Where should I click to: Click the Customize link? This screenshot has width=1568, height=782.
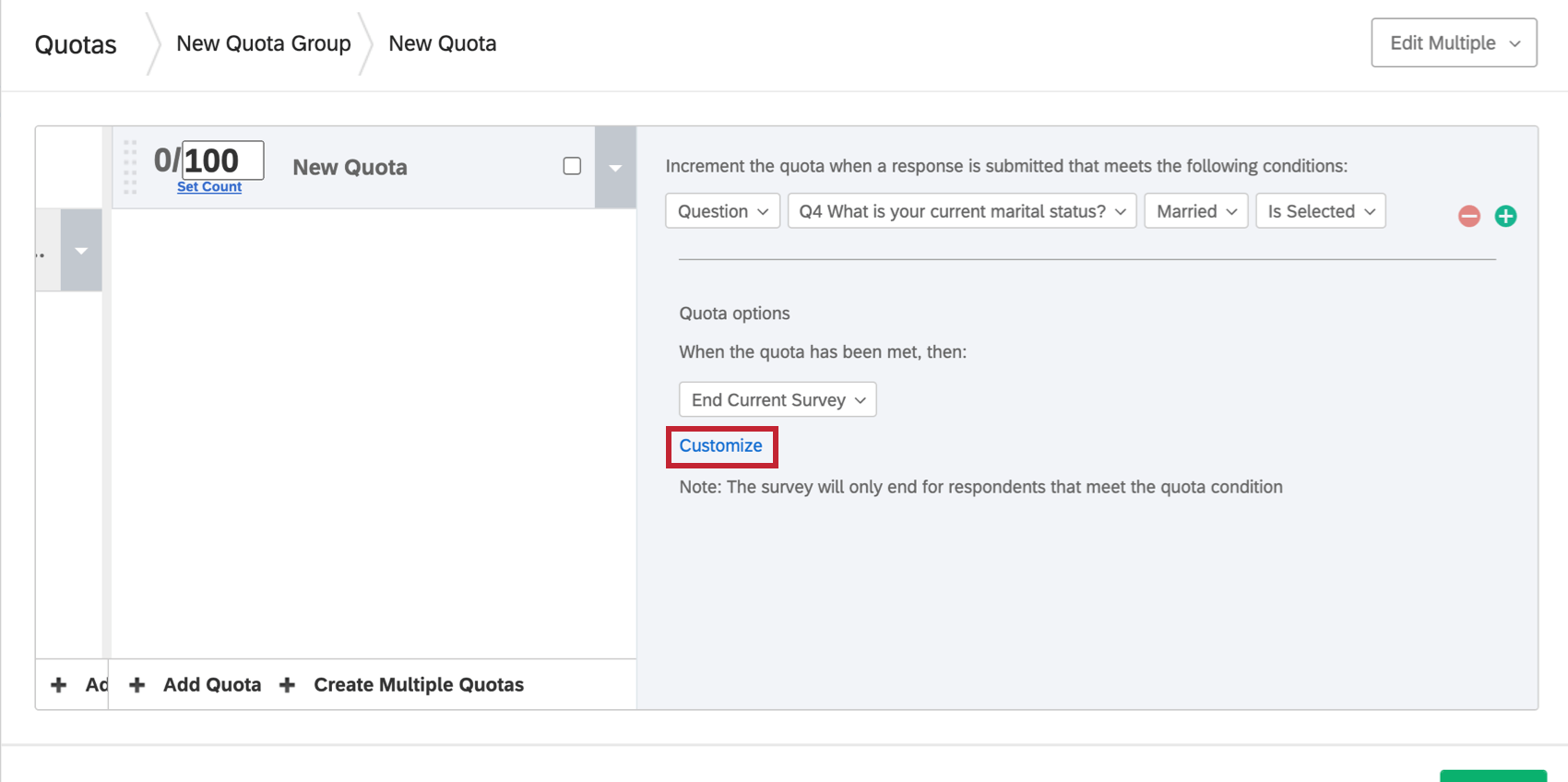tap(720, 446)
